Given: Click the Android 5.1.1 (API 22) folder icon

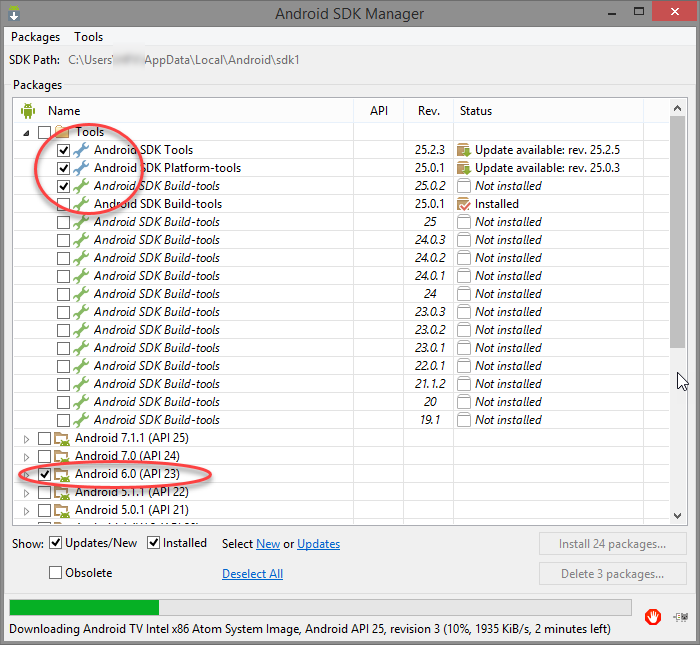Looking at the screenshot, I should (x=62, y=492).
